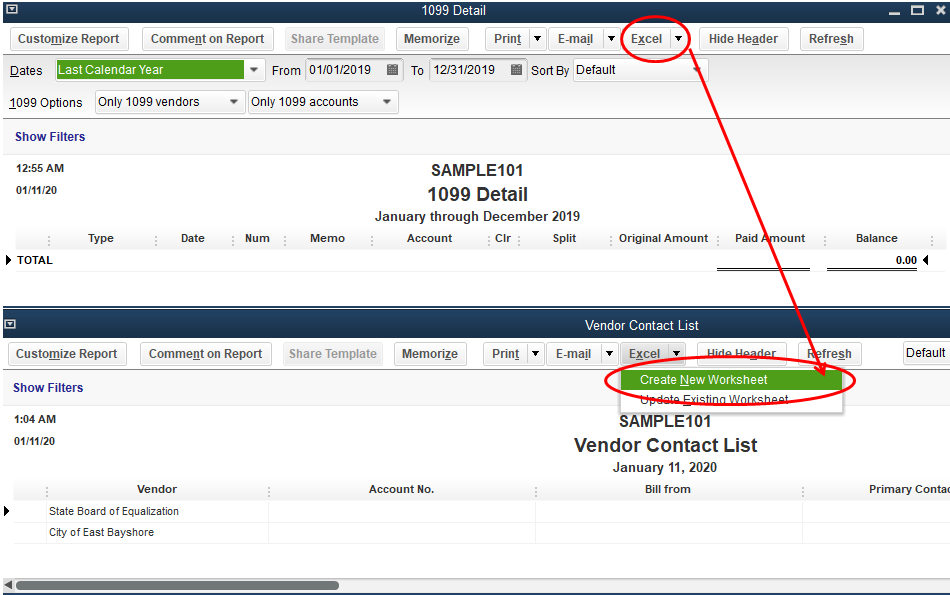Click the Balance column header

click(877, 238)
